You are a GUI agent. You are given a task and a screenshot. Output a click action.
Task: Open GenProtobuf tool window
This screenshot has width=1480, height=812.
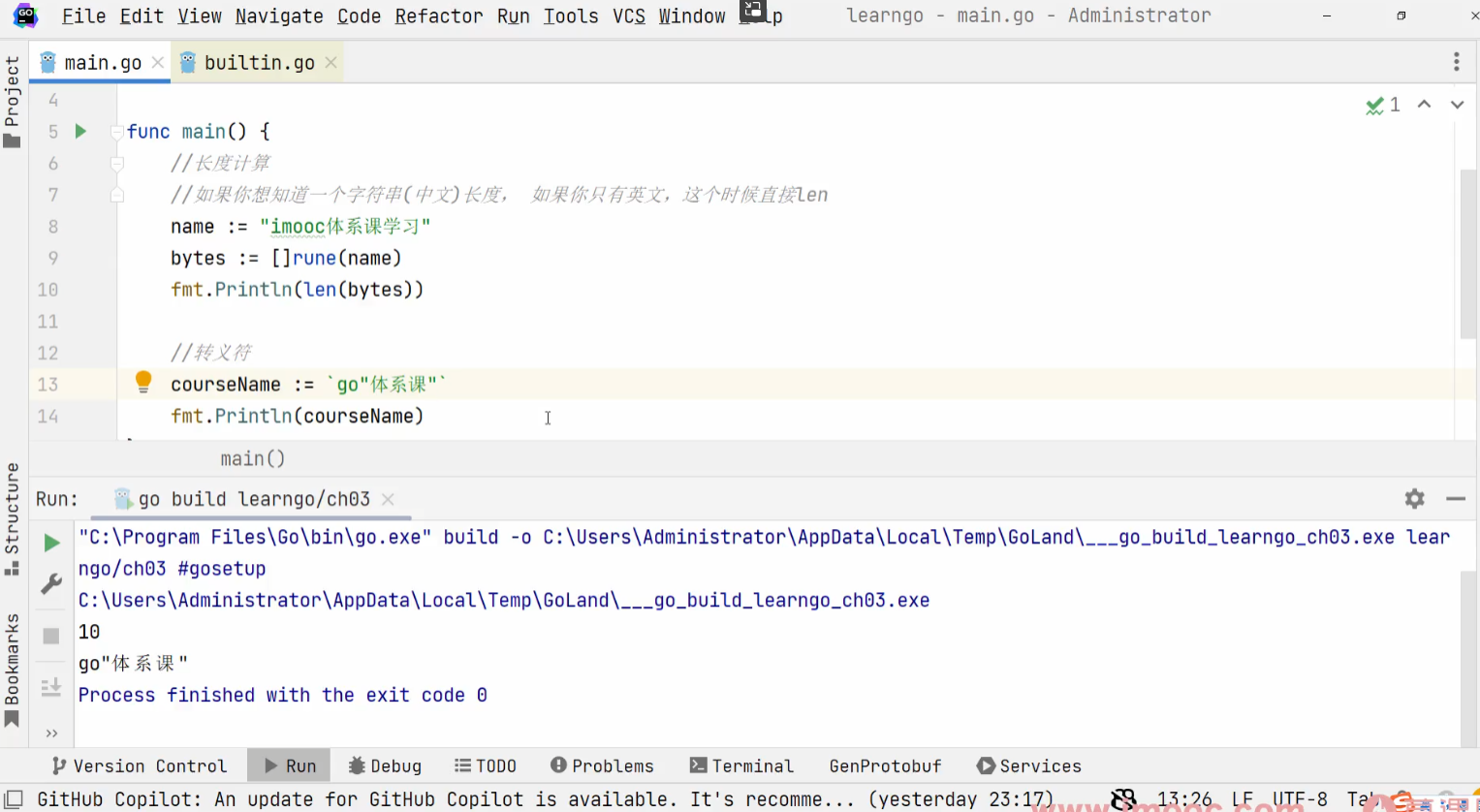885,765
